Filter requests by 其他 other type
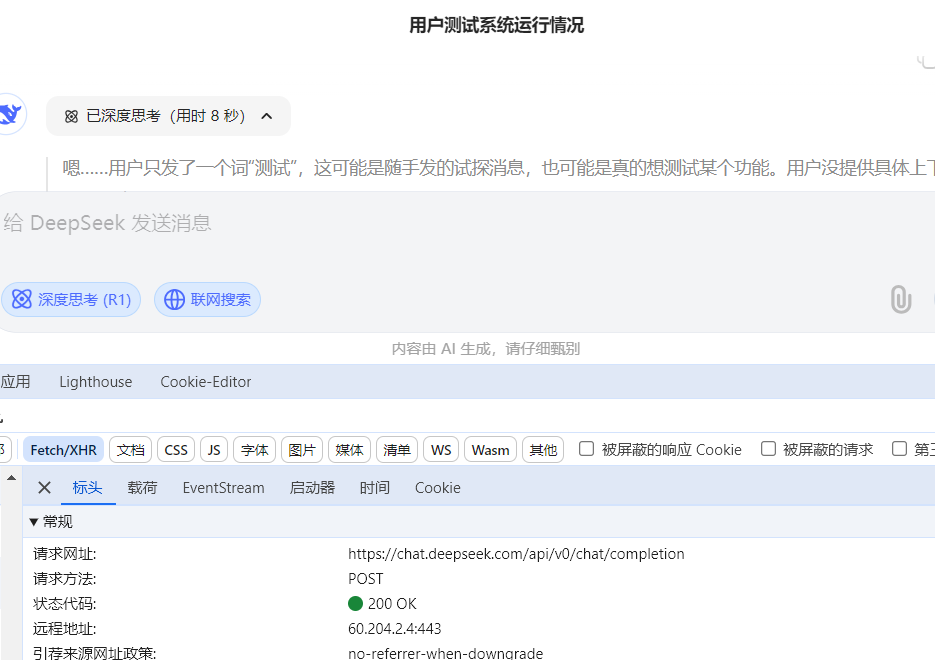Image resolution: width=935 pixels, height=660 pixels. point(543,450)
